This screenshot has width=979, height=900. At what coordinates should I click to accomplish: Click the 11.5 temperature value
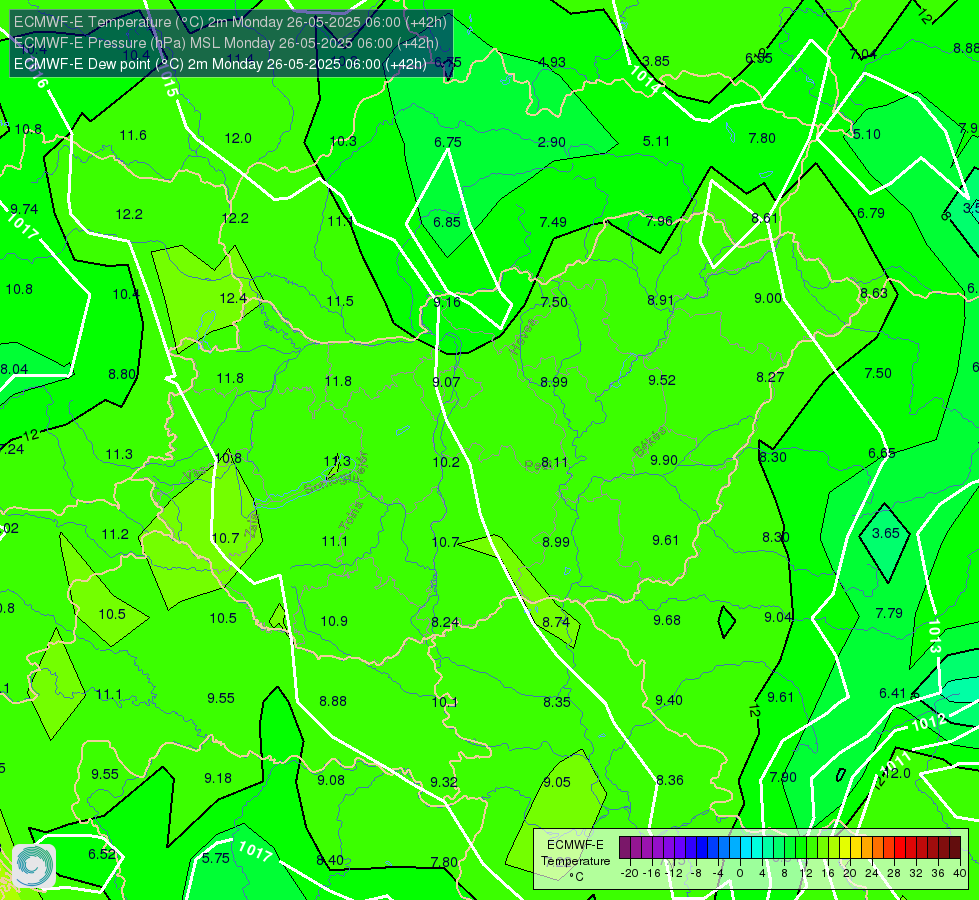(x=340, y=302)
